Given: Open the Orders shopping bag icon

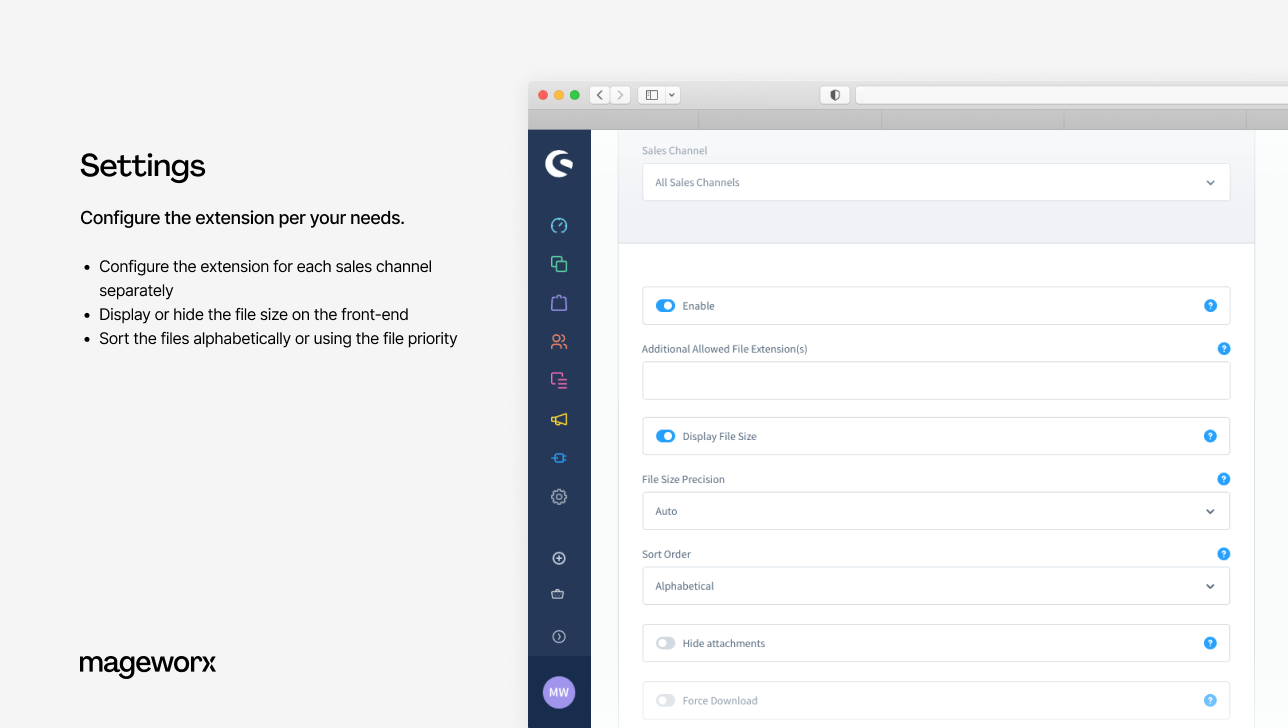Looking at the screenshot, I should (559, 303).
